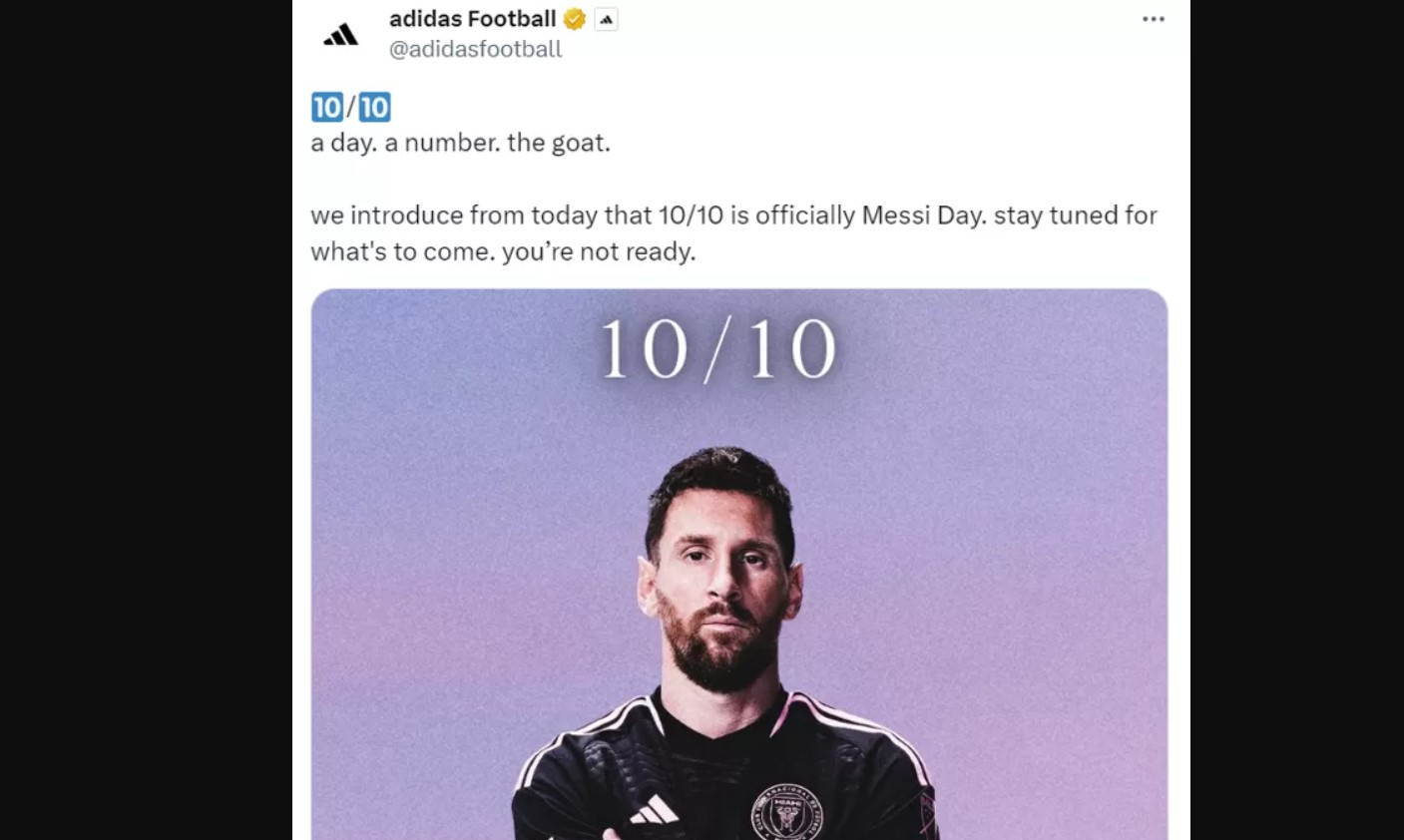Click the gold verified checkmark badge
The image size is (1404, 840).
(x=574, y=18)
